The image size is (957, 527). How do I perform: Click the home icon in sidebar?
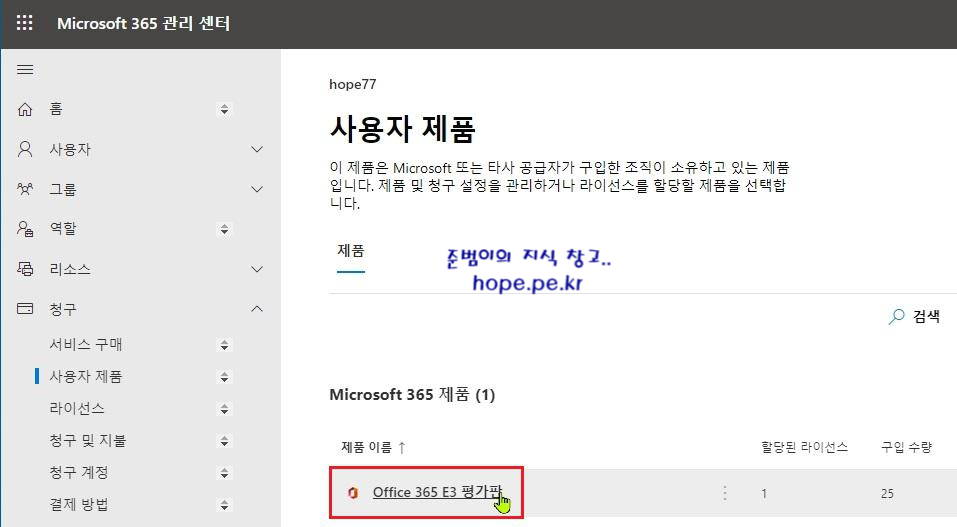pyautogui.click(x=25, y=109)
